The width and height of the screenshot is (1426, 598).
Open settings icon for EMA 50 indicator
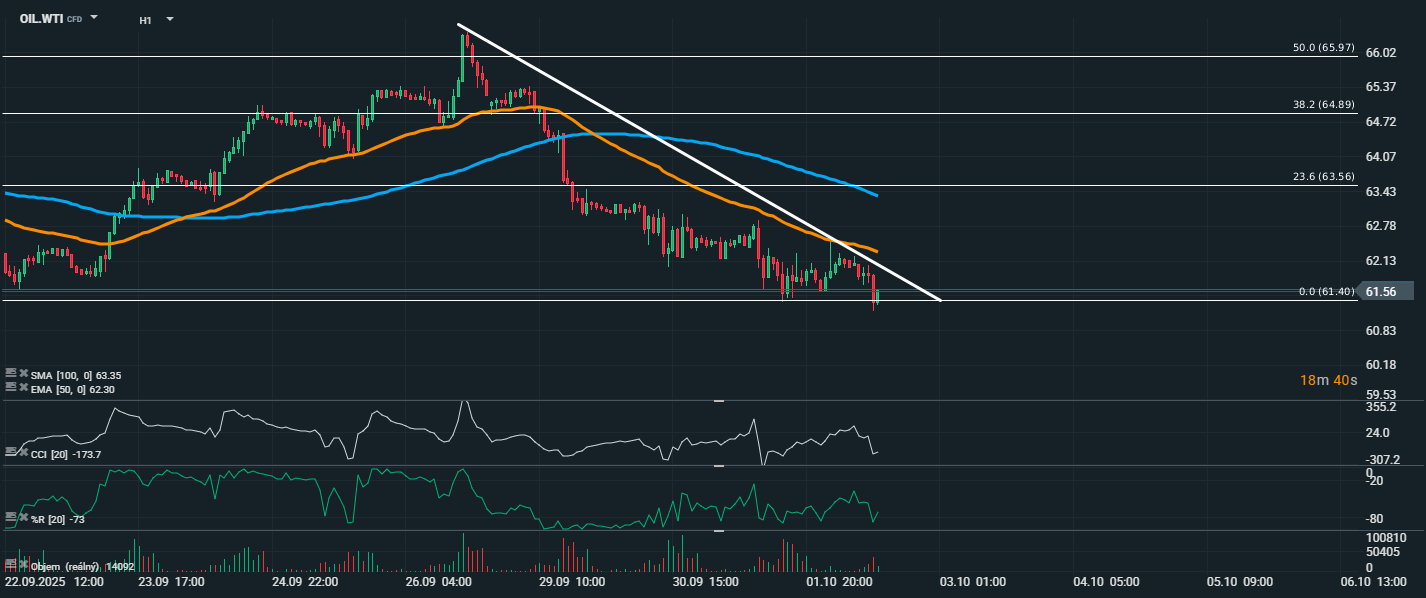click(11, 386)
